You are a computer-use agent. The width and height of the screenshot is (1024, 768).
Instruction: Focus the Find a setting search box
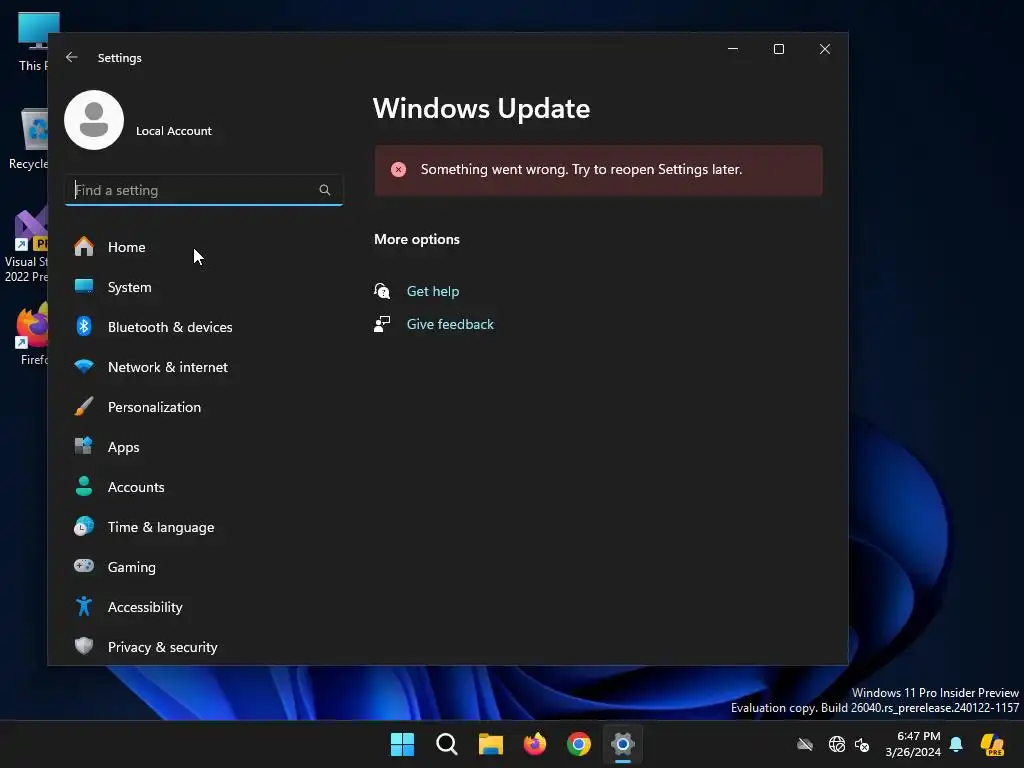(x=204, y=190)
